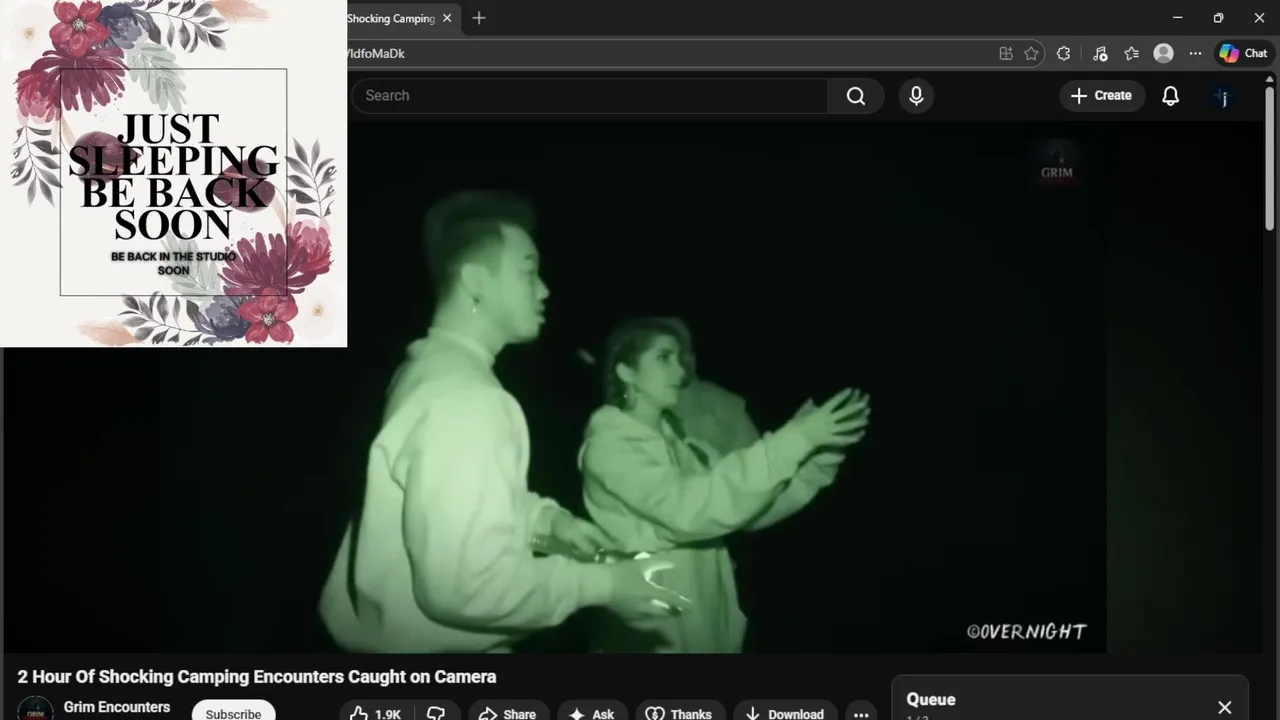This screenshot has width=1280, height=720.
Task: Share the video
Action: point(508,713)
